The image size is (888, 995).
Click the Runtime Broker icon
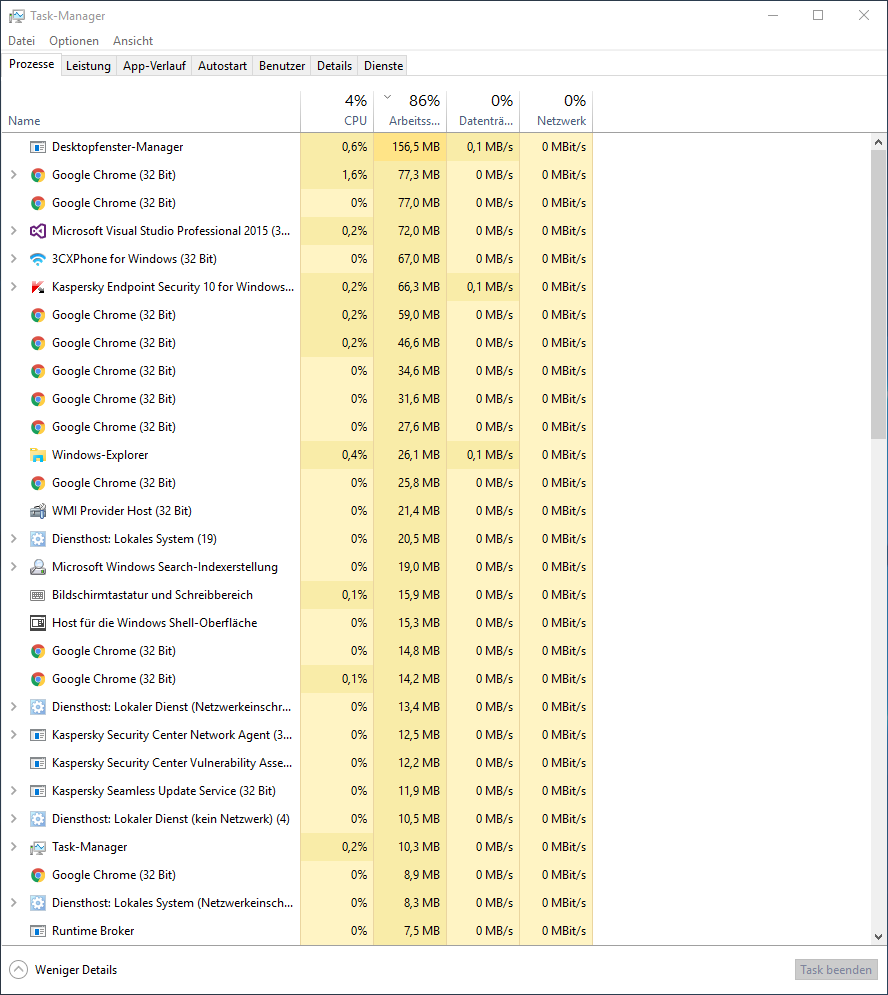click(x=38, y=931)
